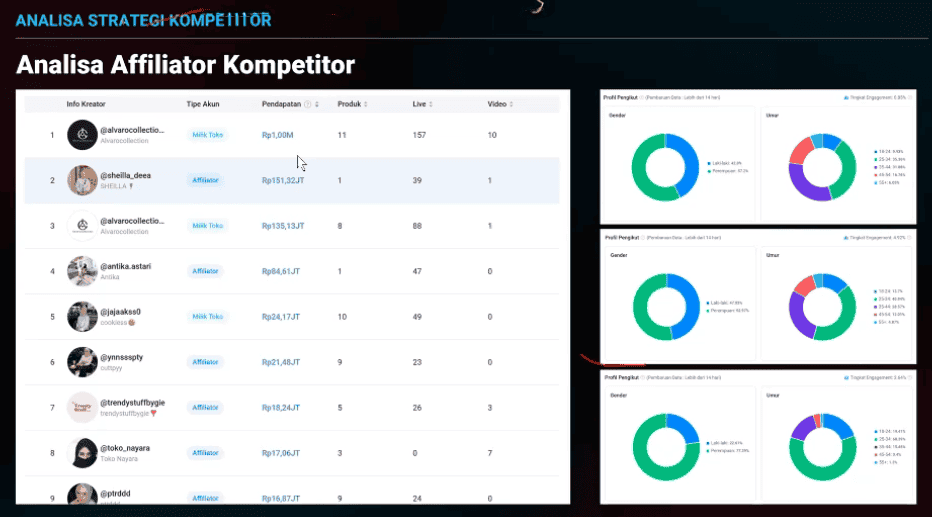Click the Rp1,00M revenue value
Image resolution: width=932 pixels, height=517 pixels.
pos(277,135)
